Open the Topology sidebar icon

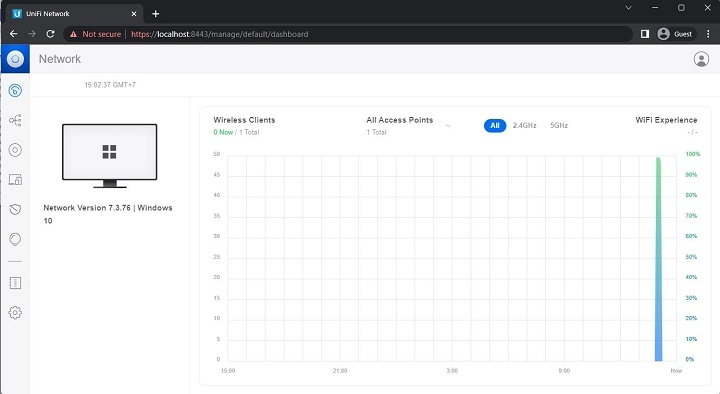[15, 120]
